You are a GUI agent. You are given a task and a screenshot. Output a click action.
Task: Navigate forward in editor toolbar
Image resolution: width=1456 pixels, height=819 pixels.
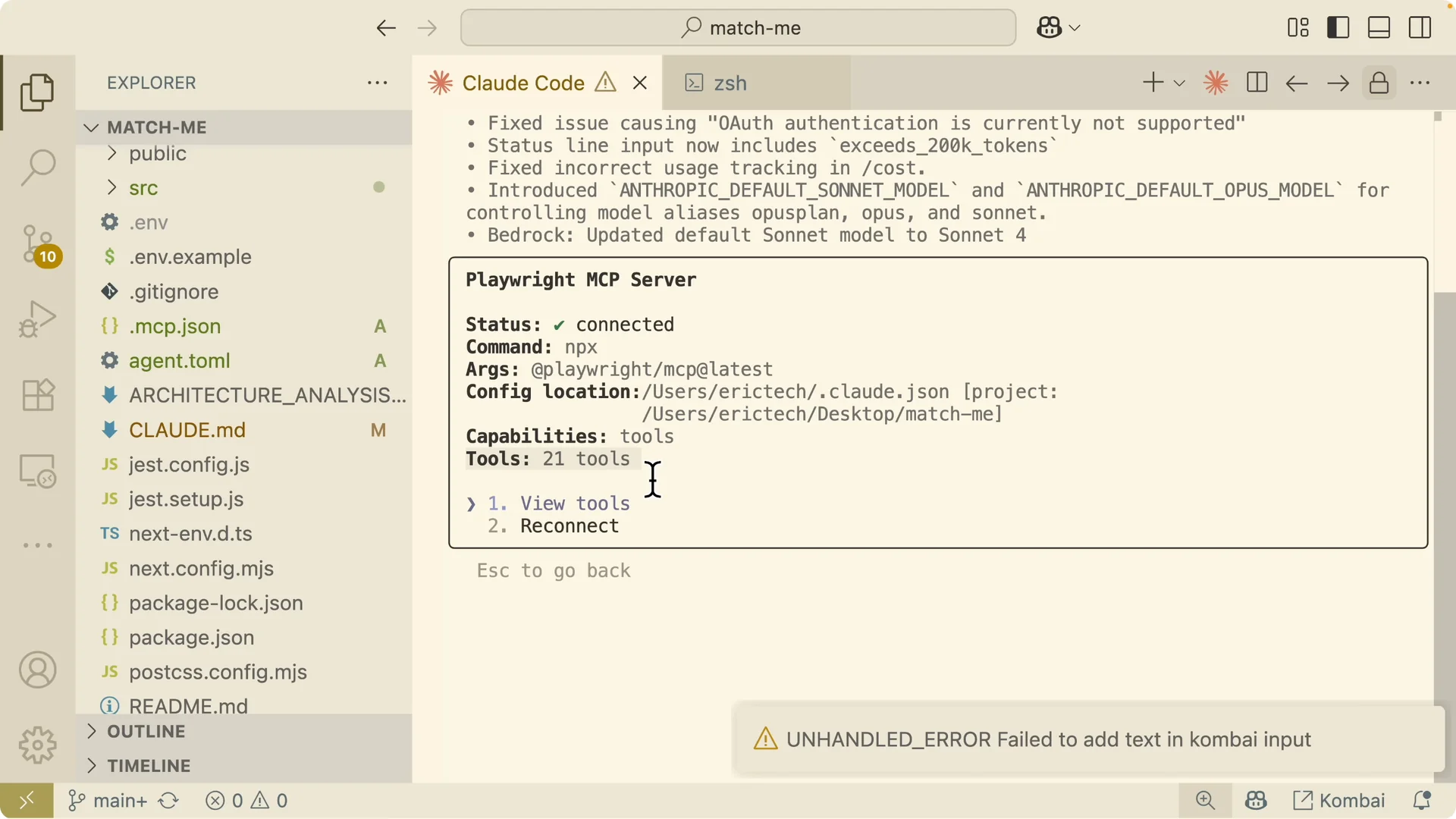pyautogui.click(x=1338, y=83)
